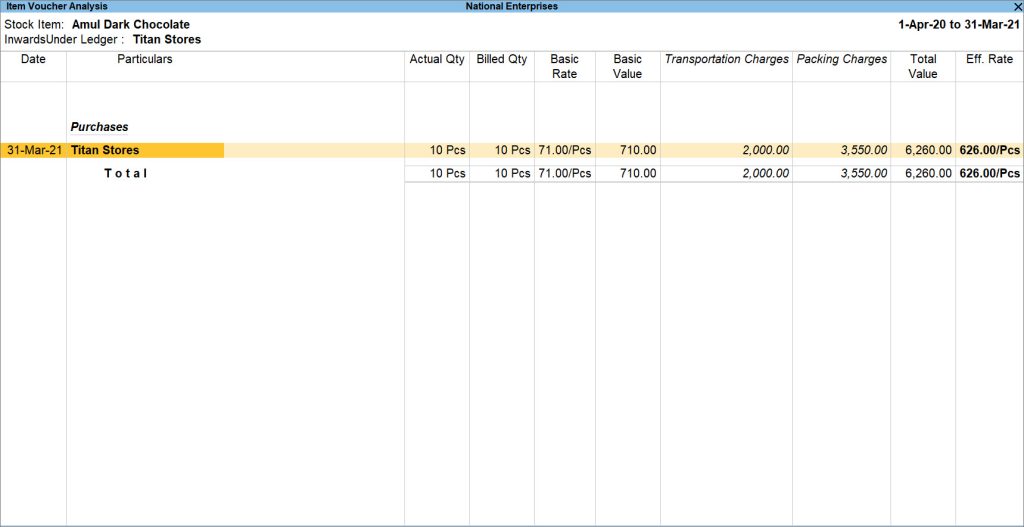Close the Item Voucher Analysis window
Image resolution: width=1024 pixels, height=527 pixels.
tap(1018, 6)
